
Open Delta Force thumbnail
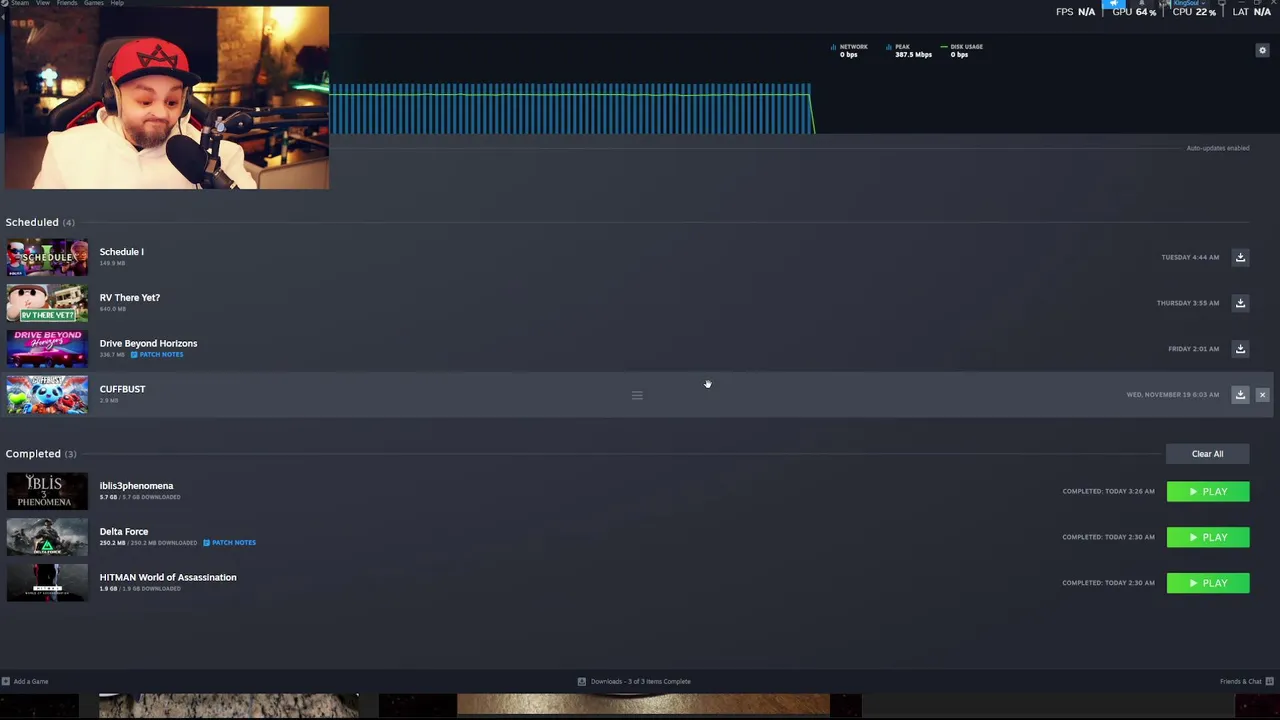47,537
